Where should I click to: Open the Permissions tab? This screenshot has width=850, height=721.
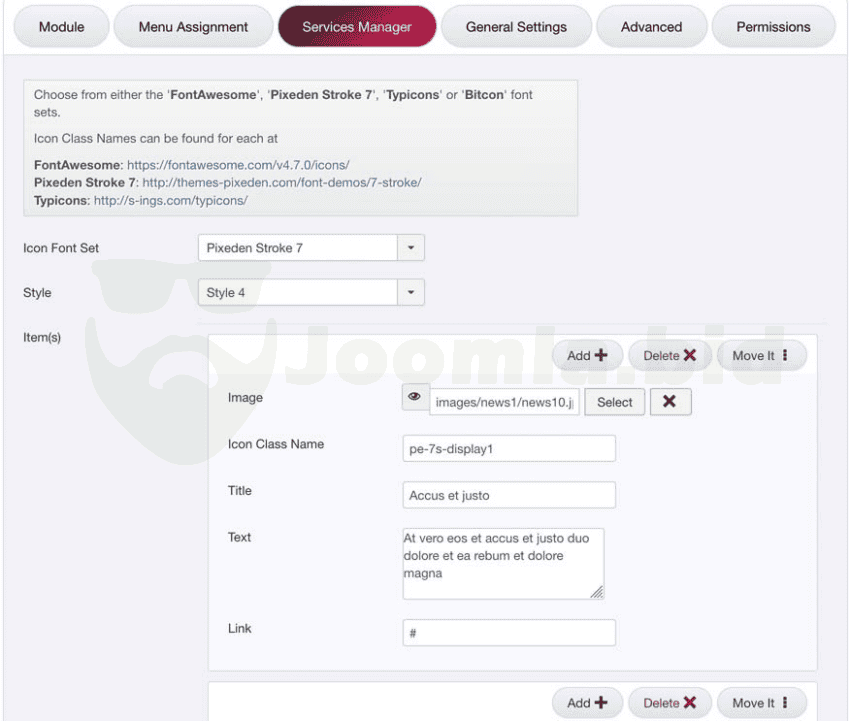(x=773, y=27)
